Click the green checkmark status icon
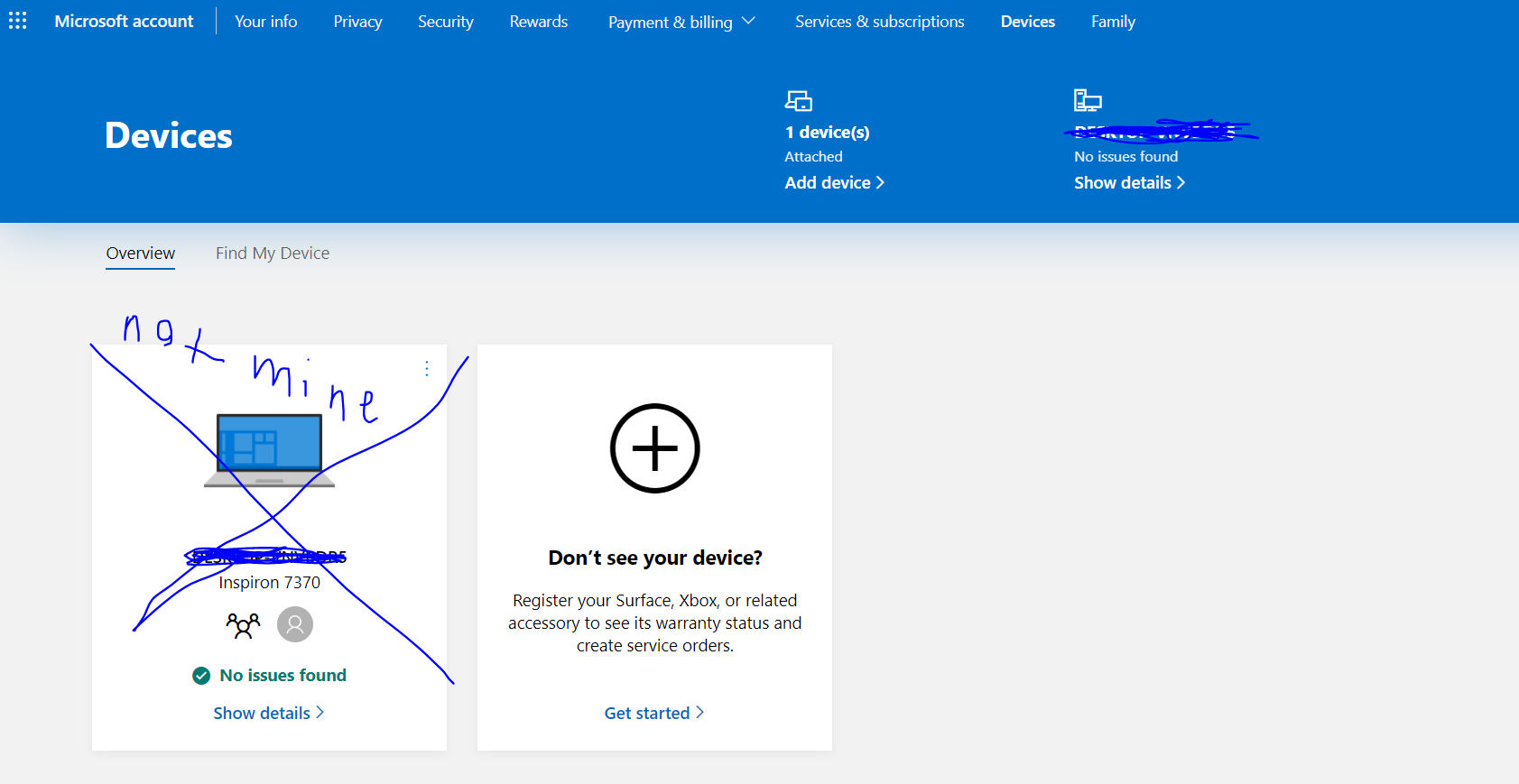This screenshot has height=784, width=1519. (x=201, y=676)
